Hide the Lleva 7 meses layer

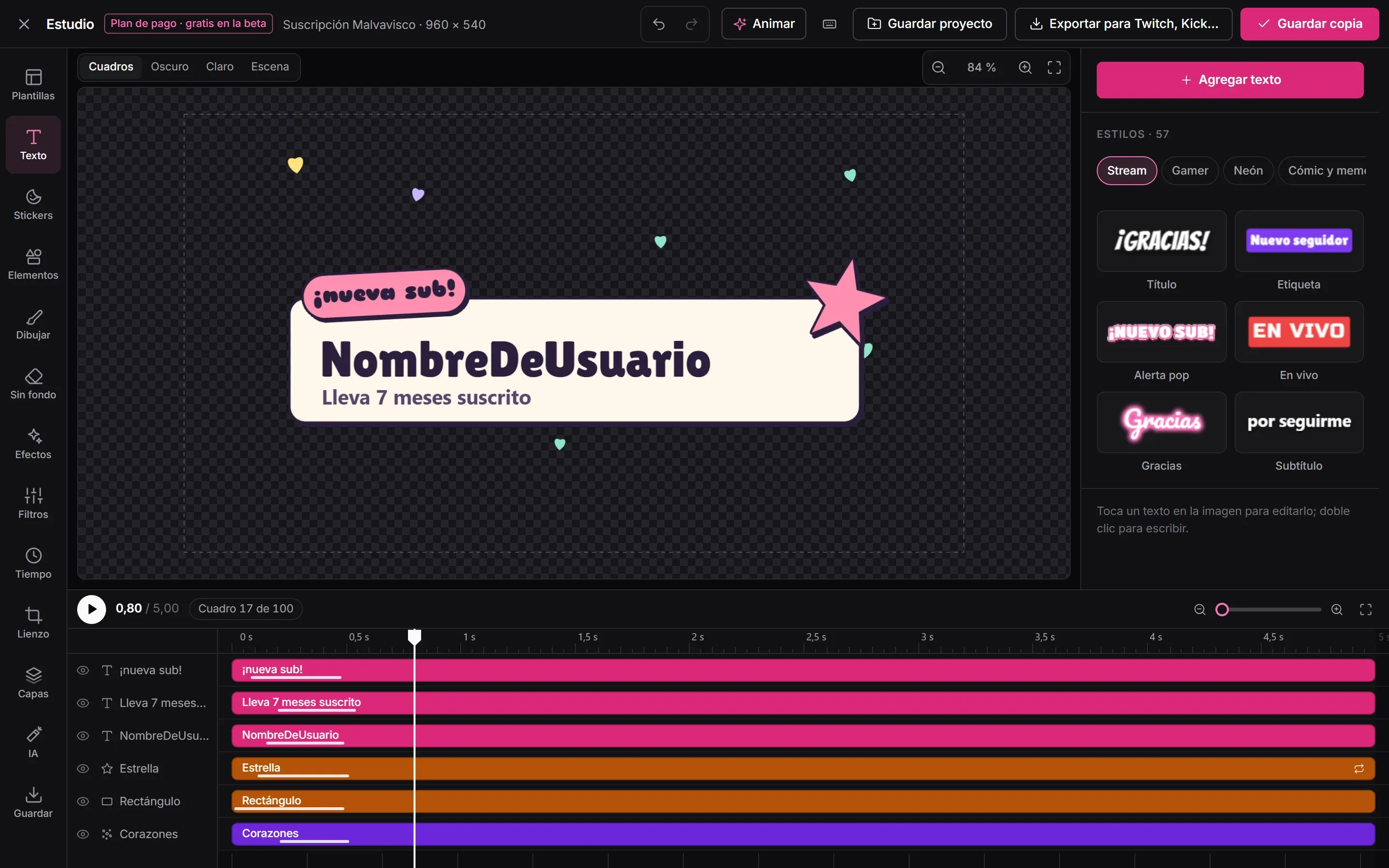pos(83,703)
